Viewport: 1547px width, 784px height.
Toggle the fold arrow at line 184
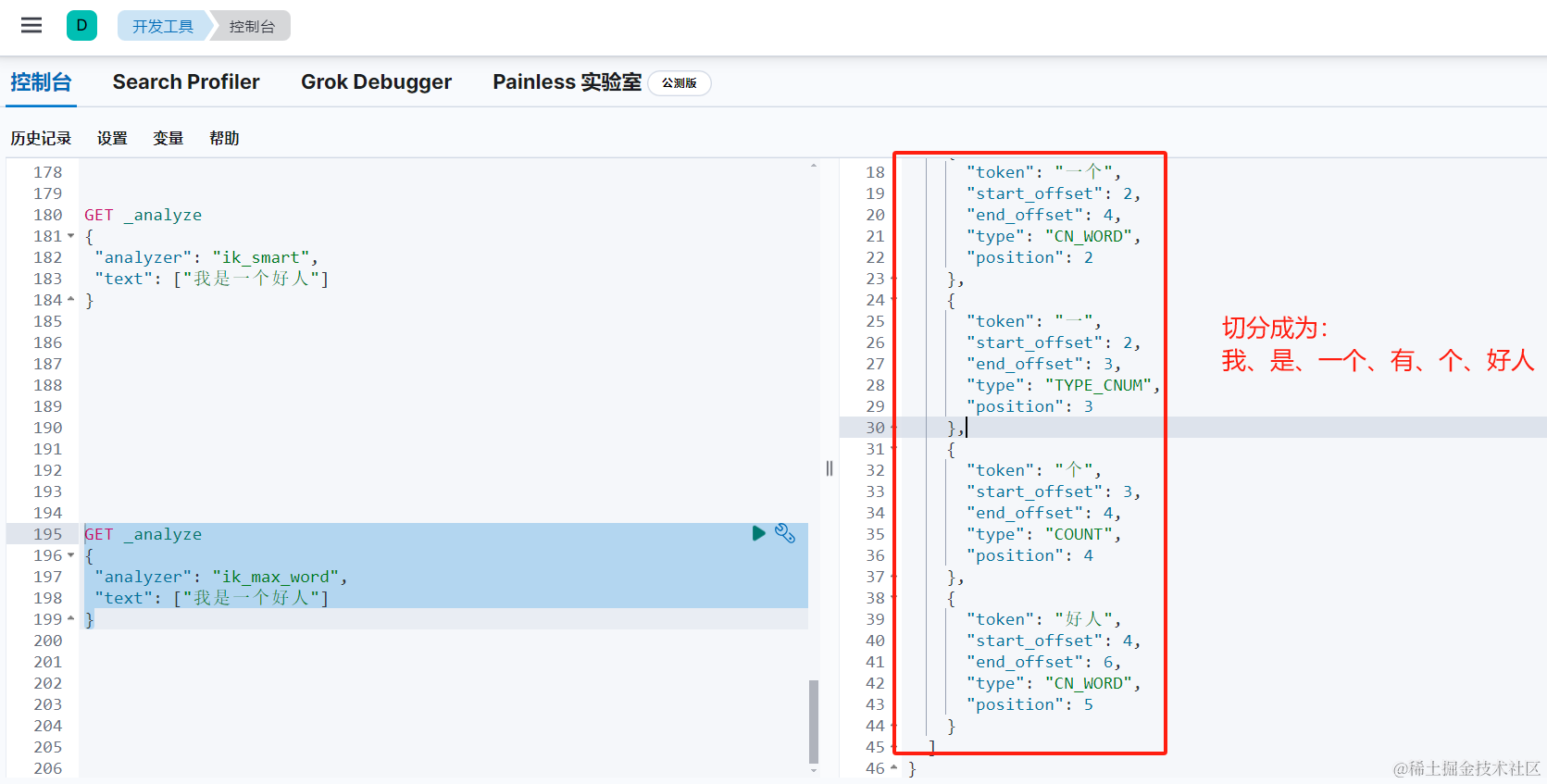(x=71, y=300)
